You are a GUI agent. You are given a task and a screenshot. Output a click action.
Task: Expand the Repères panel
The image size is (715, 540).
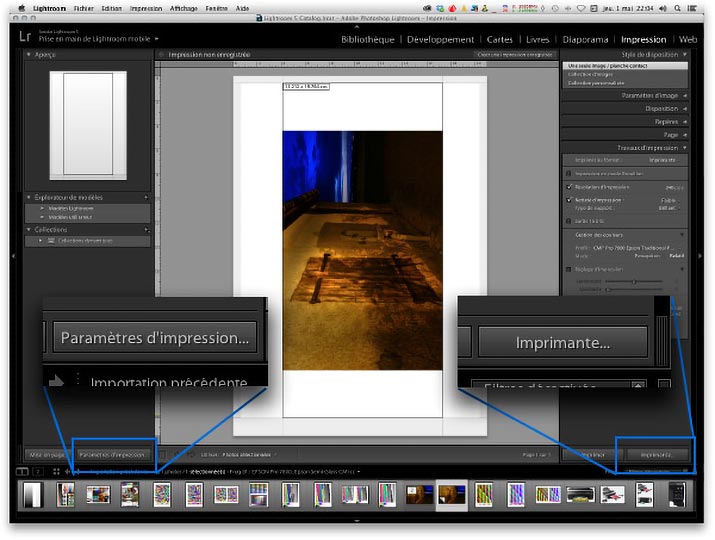point(684,122)
